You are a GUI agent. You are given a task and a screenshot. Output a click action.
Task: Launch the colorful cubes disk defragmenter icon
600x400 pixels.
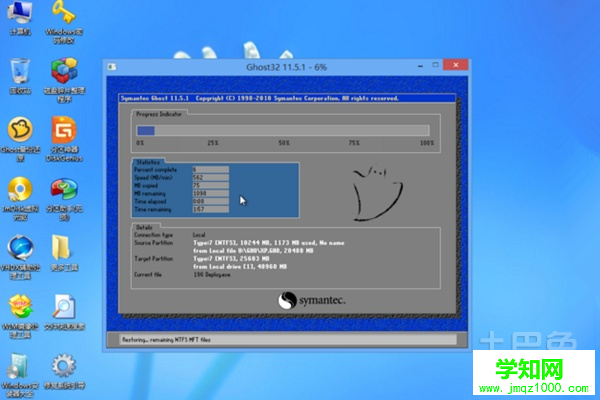[x=64, y=80]
